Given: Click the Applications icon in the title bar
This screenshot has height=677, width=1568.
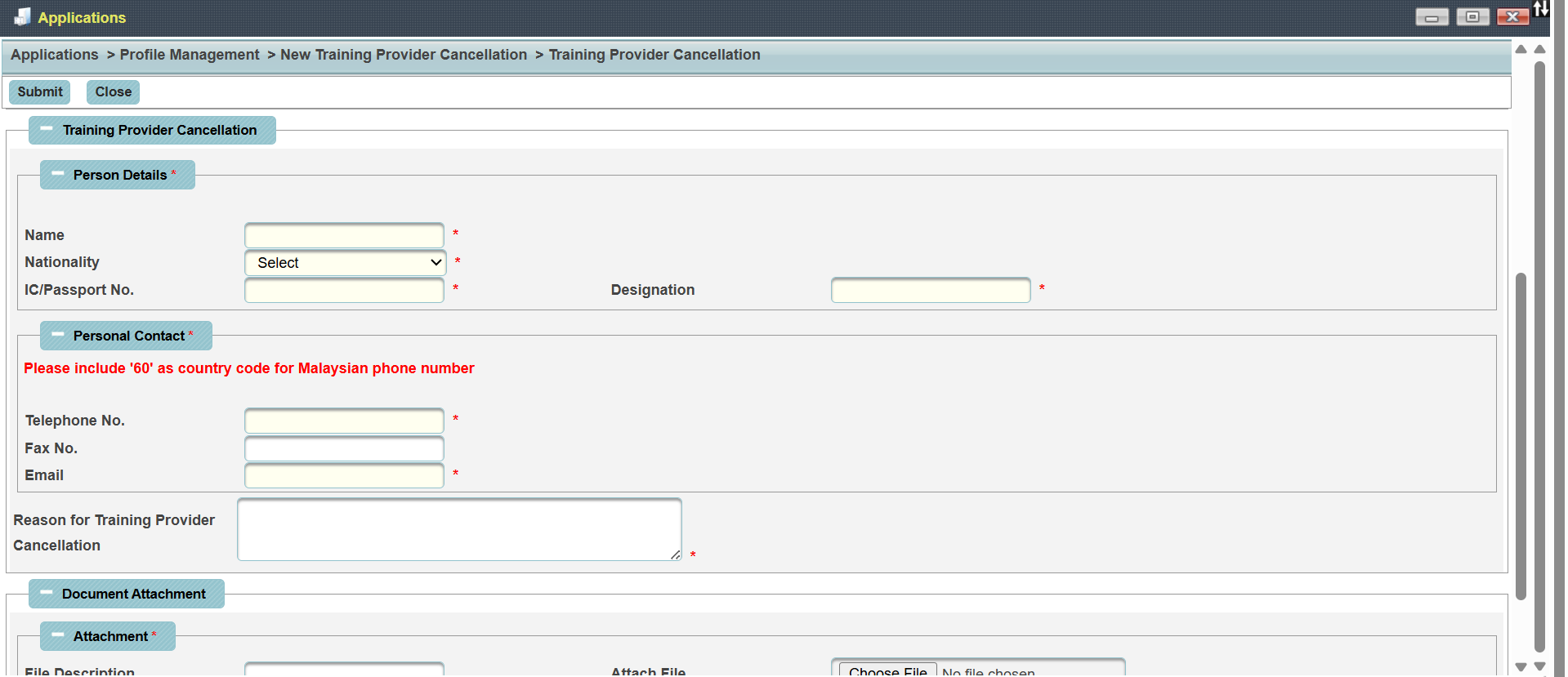Looking at the screenshot, I should pos(22,17).
